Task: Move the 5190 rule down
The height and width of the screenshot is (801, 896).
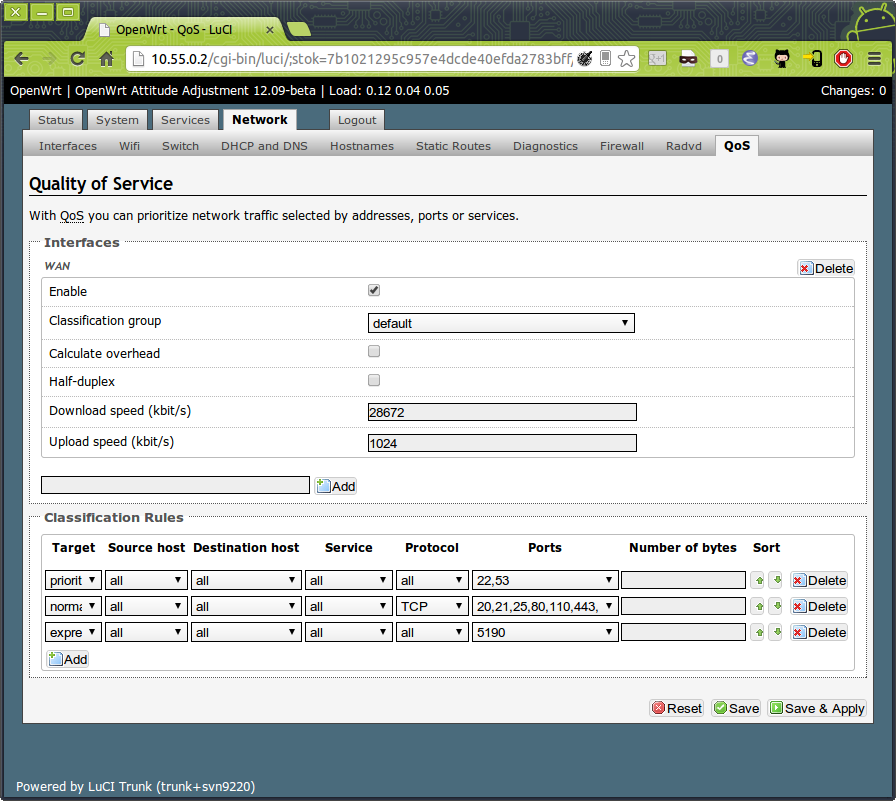Action: [x=777, y=632]
